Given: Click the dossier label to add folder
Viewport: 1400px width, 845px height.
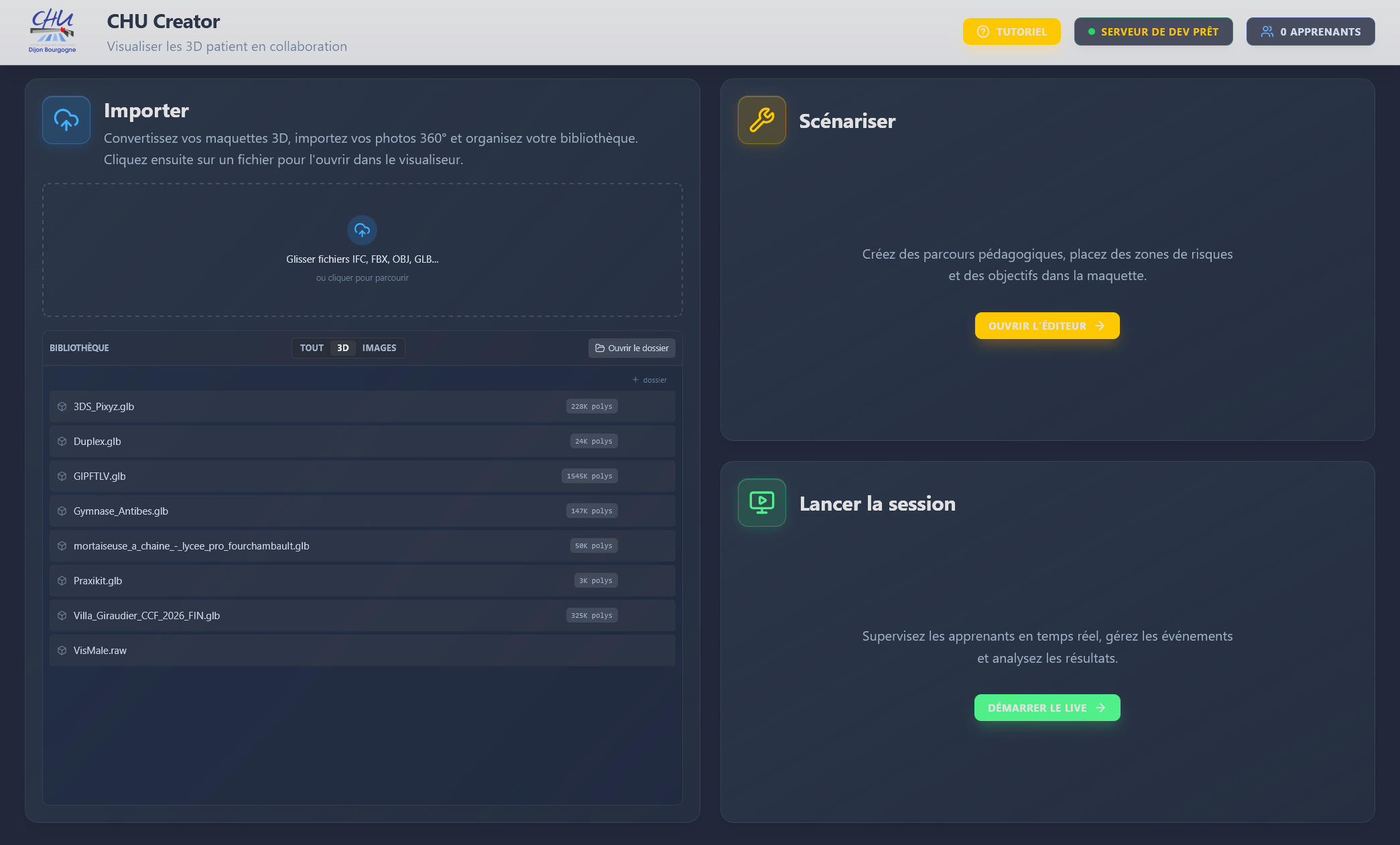Looking at the screenshot, I should tap(655, 380).
